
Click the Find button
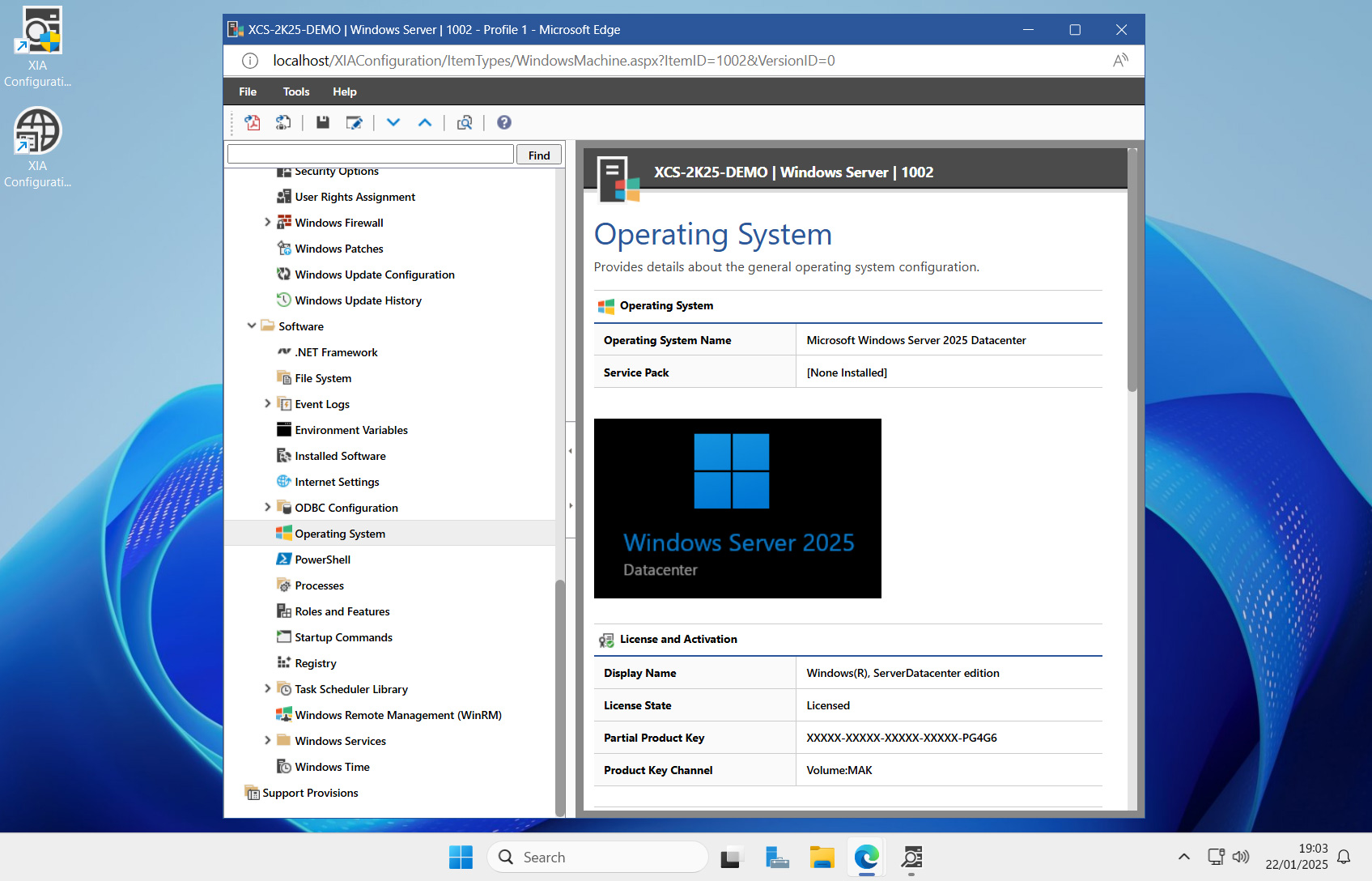[x=539, y=155]
